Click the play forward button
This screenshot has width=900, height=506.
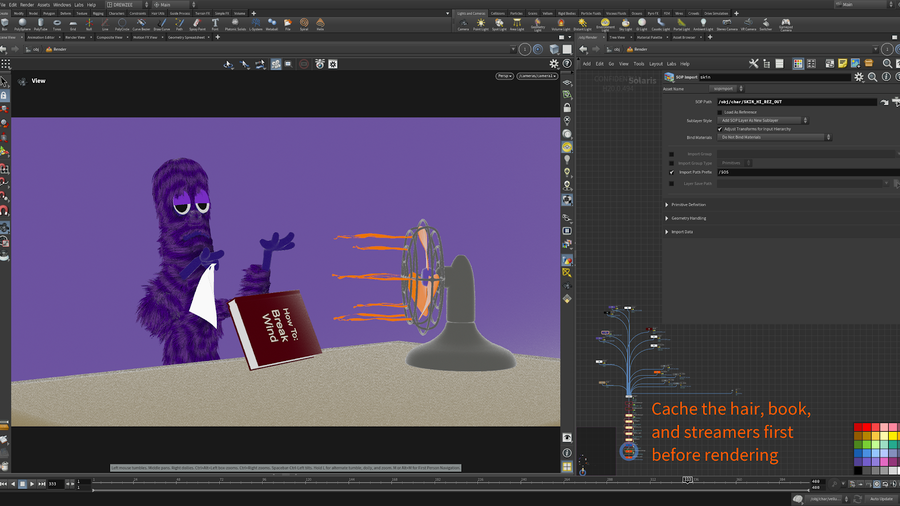[x=32, y=484]
